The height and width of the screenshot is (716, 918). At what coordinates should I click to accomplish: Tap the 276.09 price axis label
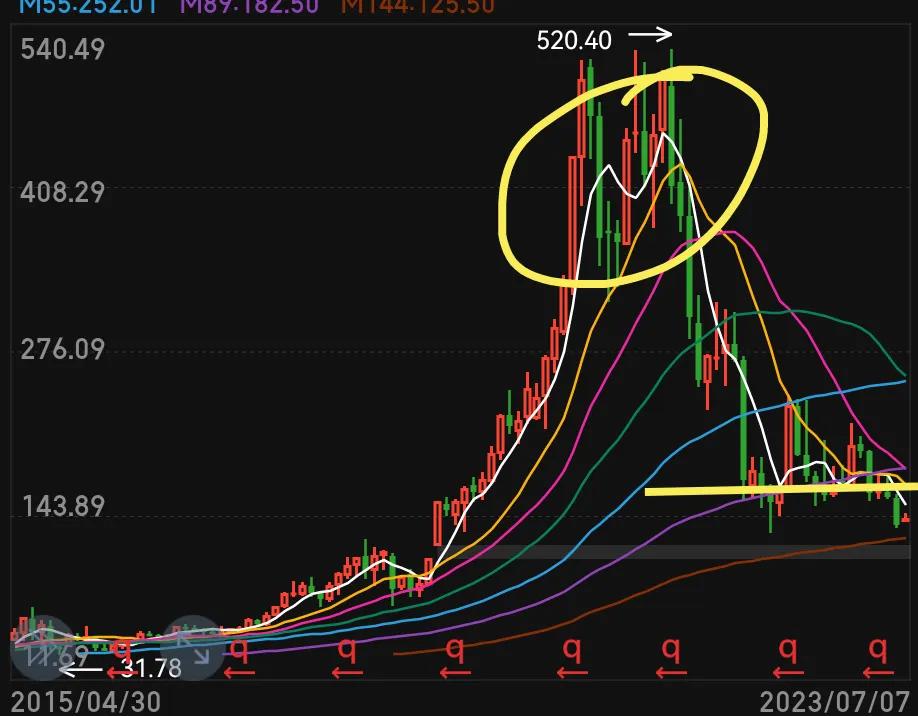(x=63, y=350)
